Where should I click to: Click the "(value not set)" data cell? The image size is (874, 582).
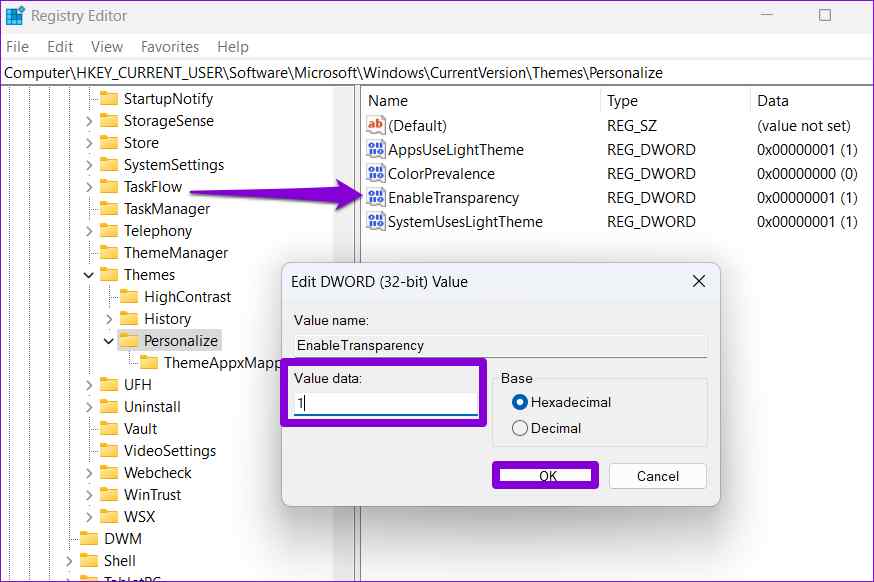point(803,126)
